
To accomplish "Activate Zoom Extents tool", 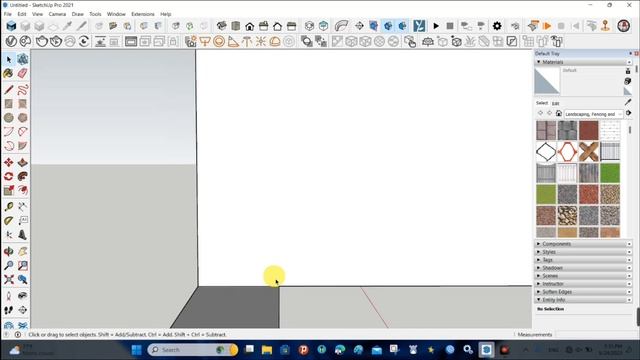I will click(9, 280).
